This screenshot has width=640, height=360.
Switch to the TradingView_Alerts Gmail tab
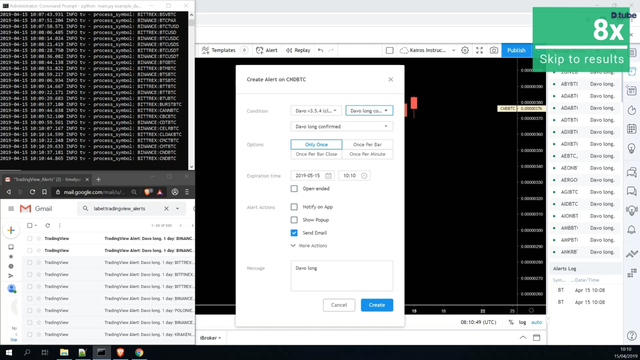47,179
